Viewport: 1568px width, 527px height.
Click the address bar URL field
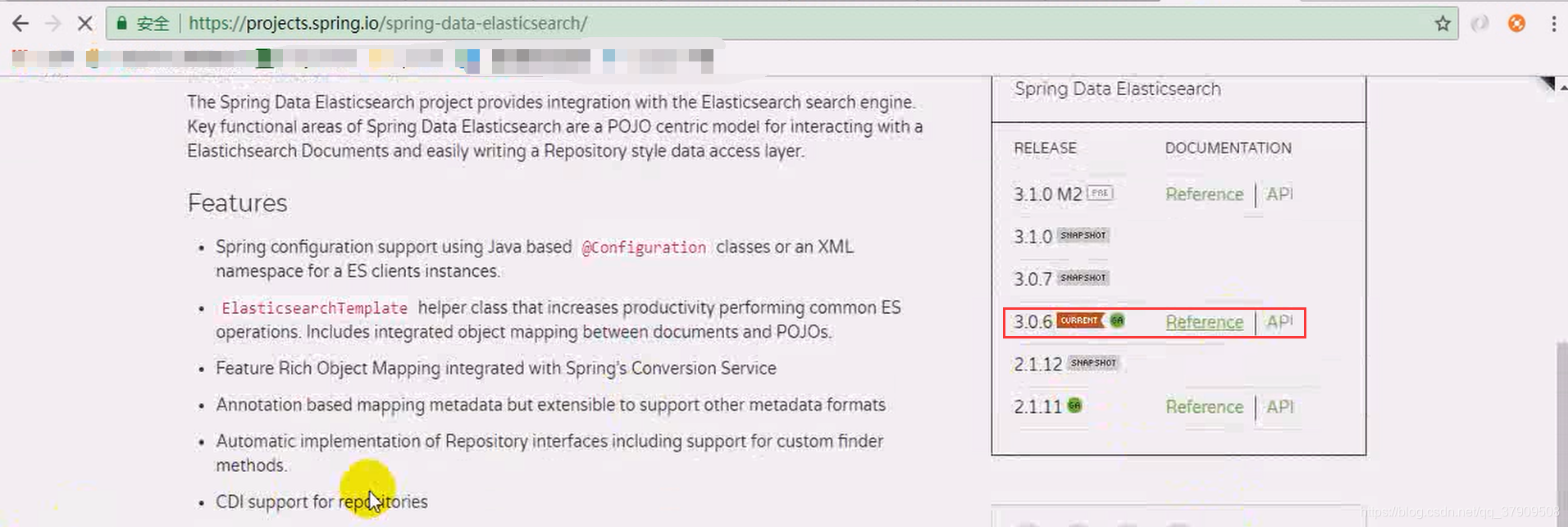(782, 24)
